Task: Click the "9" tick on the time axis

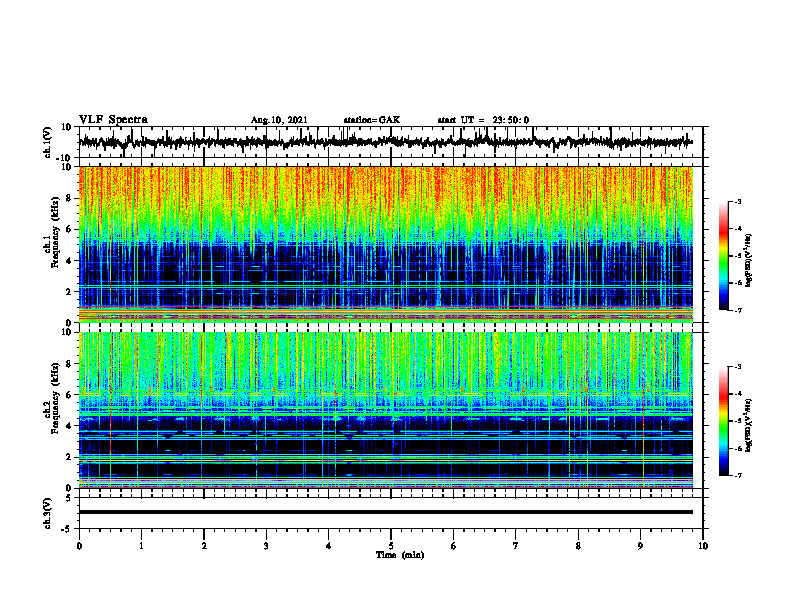Action: (x=640, y=546)
